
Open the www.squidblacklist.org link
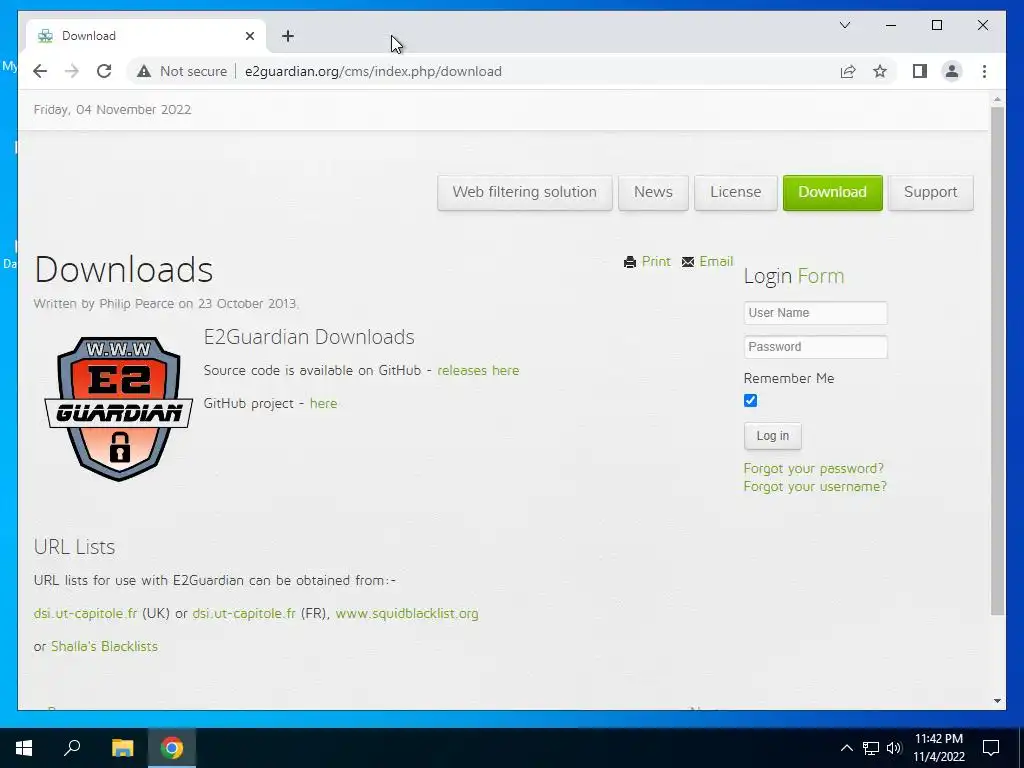point(407,613)
